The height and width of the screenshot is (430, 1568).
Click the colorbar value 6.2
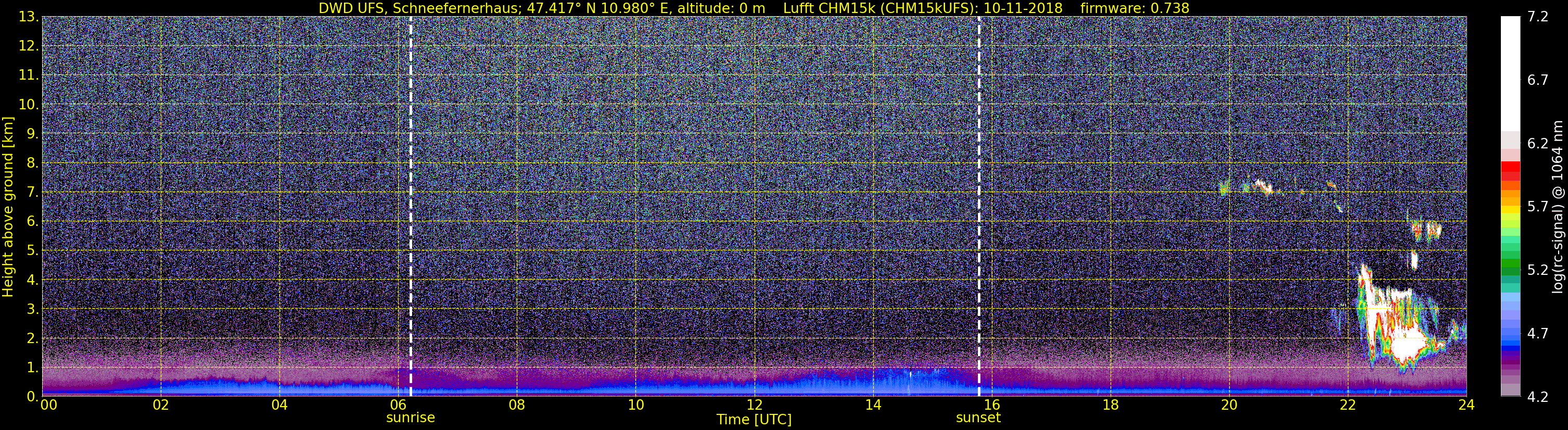[x=1538, y=144]
